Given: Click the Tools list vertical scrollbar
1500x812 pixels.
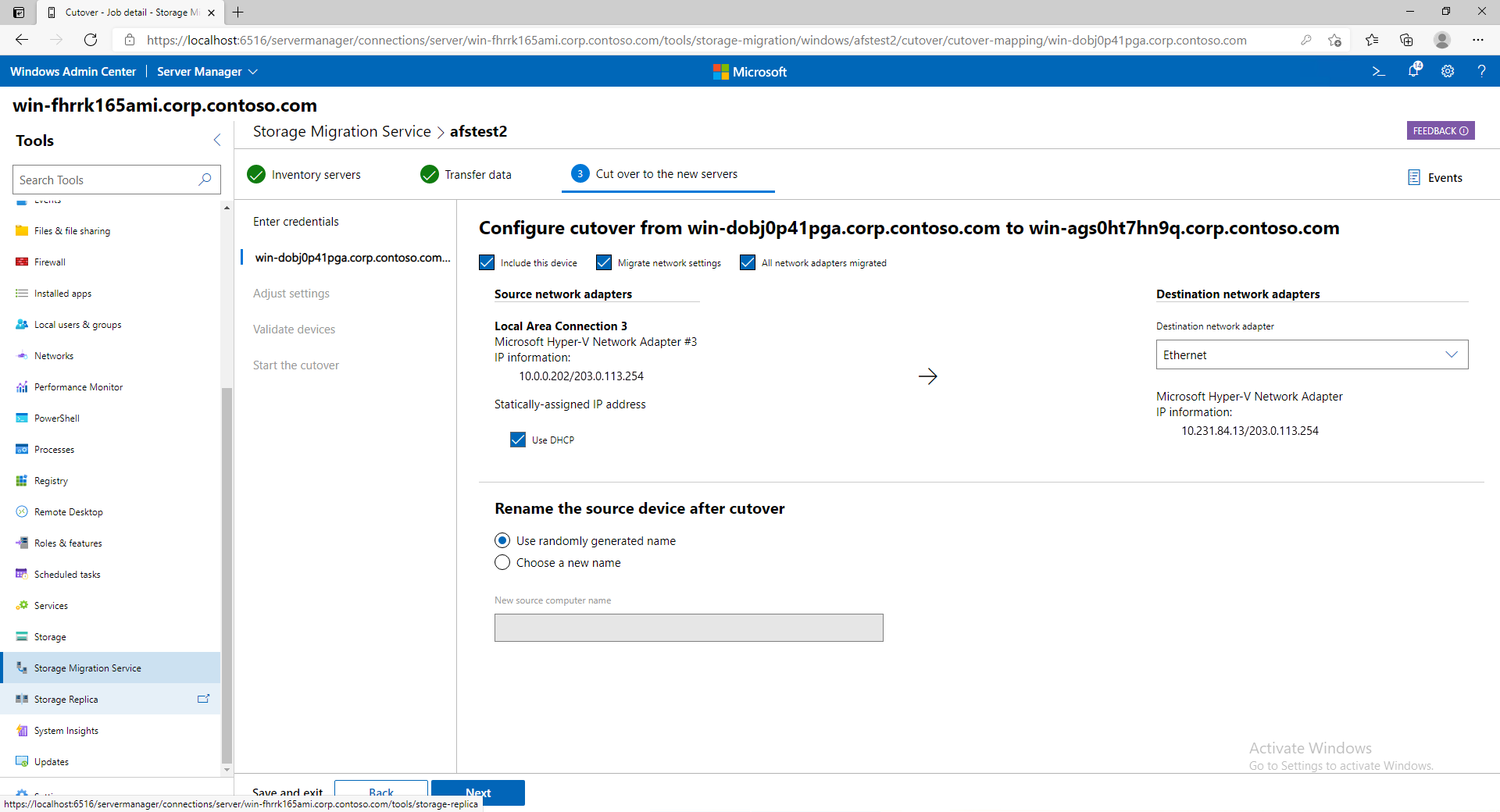Looking at the screenshot, I should [x=227, y=575].
